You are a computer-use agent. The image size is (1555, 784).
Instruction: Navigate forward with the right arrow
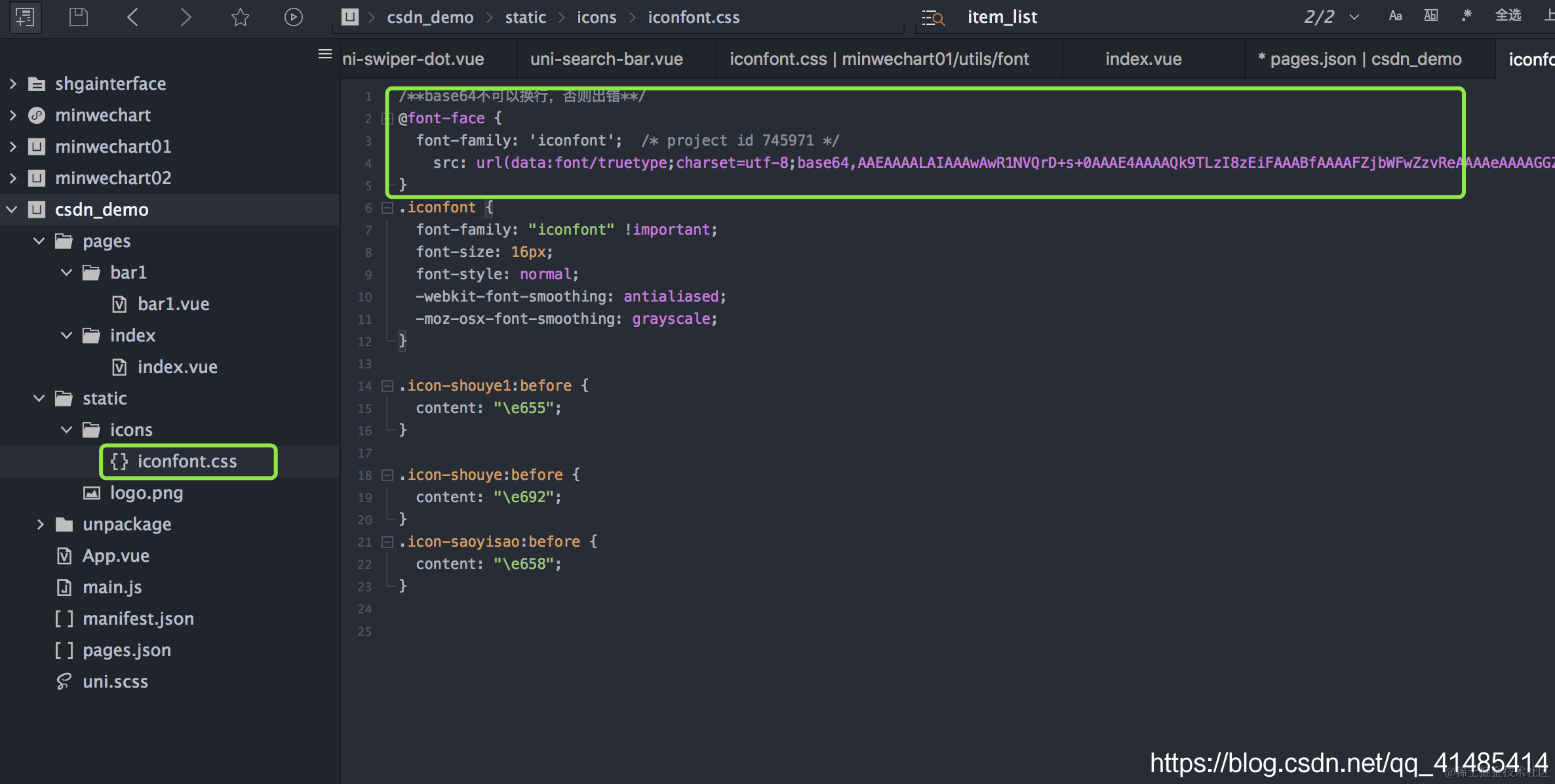pos(186,17)
